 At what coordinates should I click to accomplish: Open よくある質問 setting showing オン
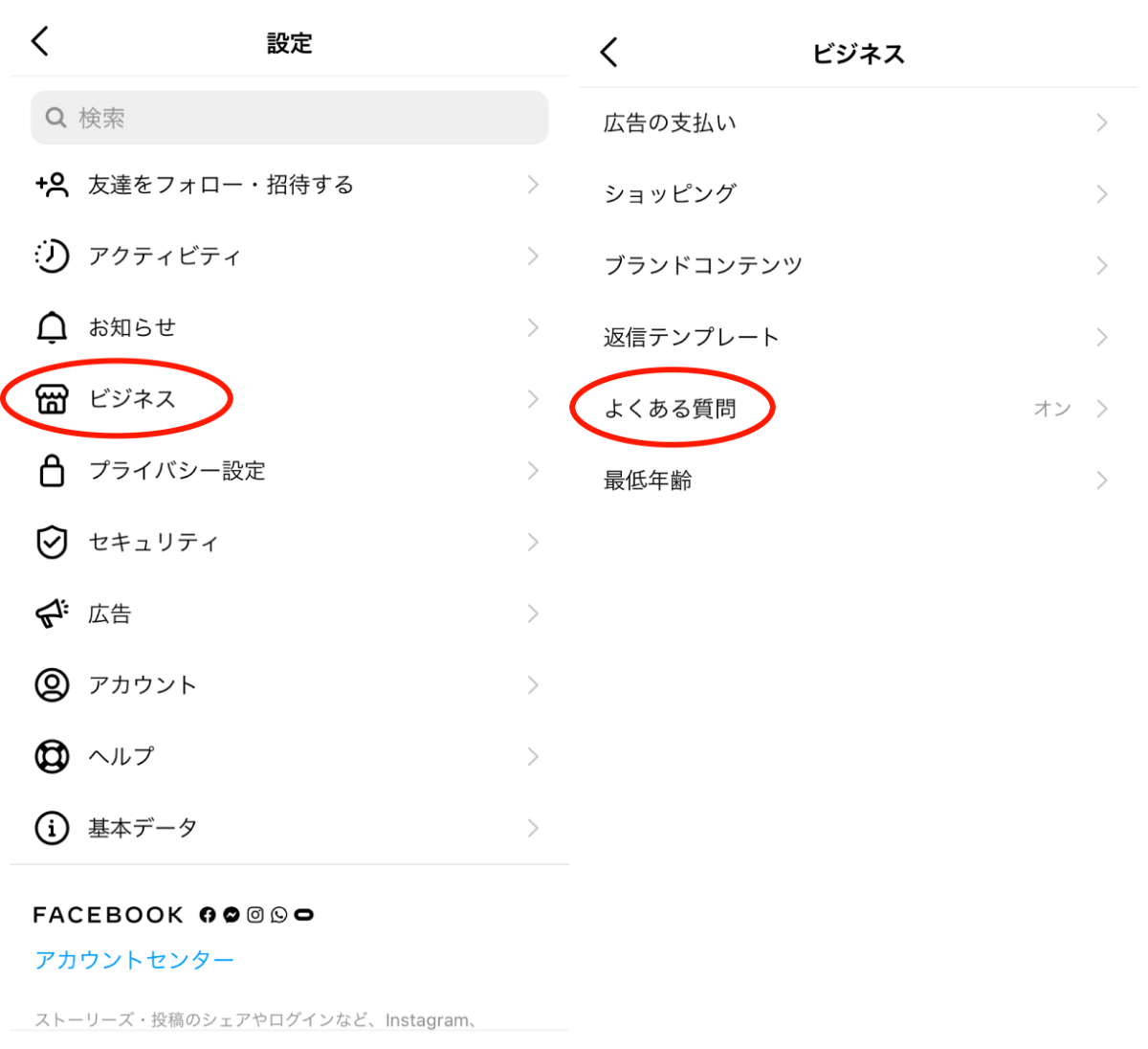coord(858,409)
